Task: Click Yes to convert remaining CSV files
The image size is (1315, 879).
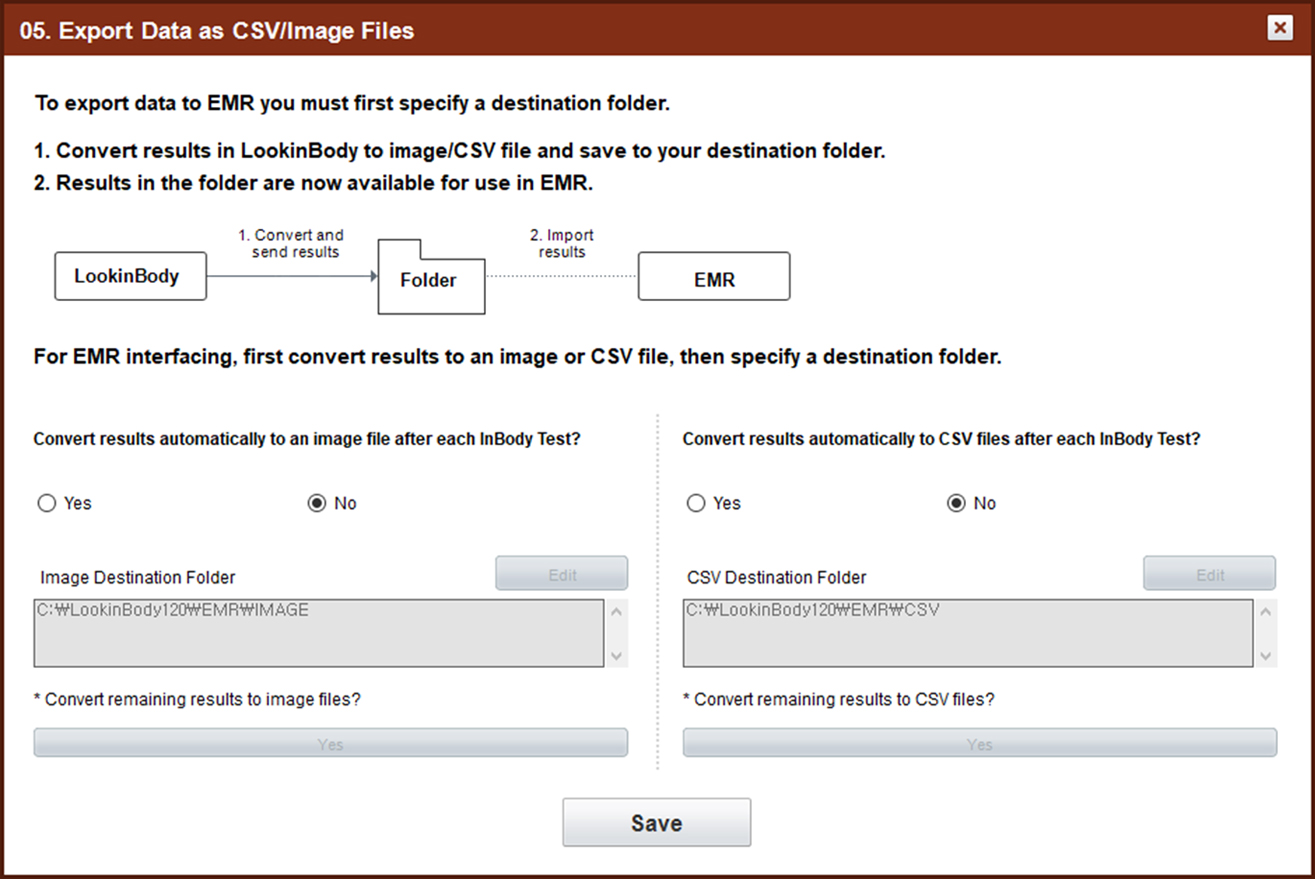Action: (x=980, y=743)
